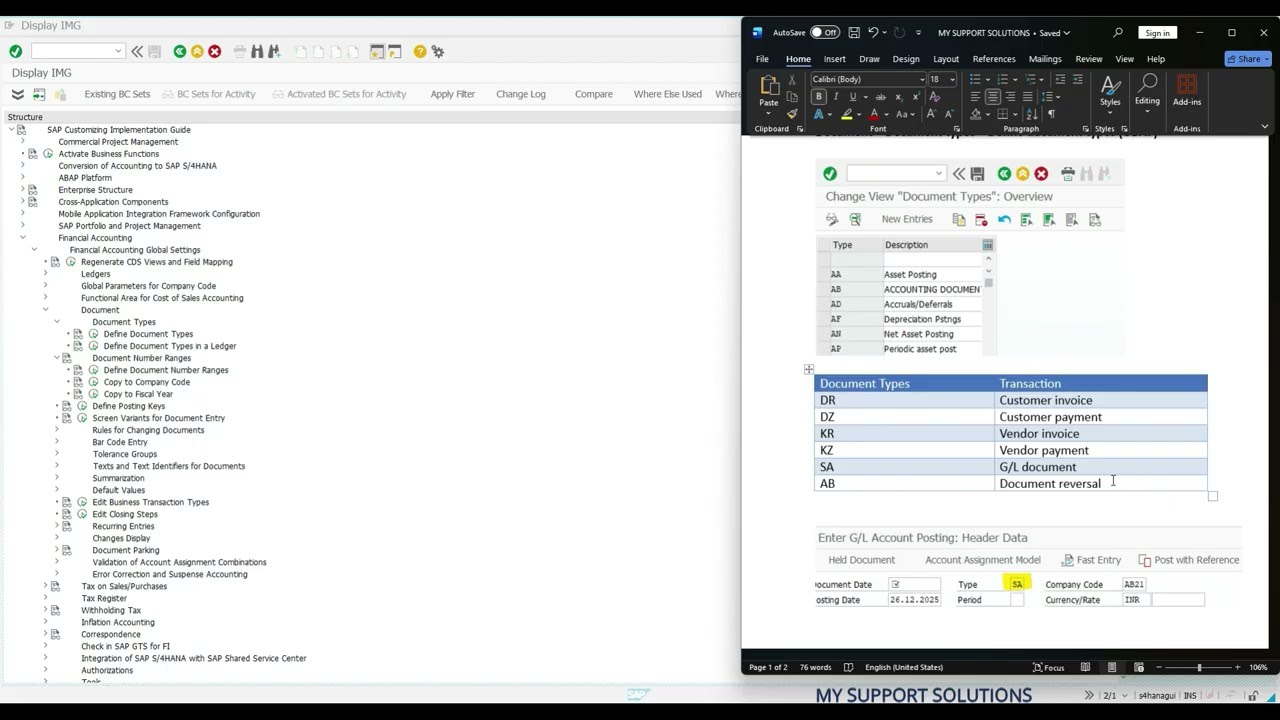This screenshot has height=720, width=1280.
Task: Collapse Financial Accounting tree node
Action: click(22, 238)
